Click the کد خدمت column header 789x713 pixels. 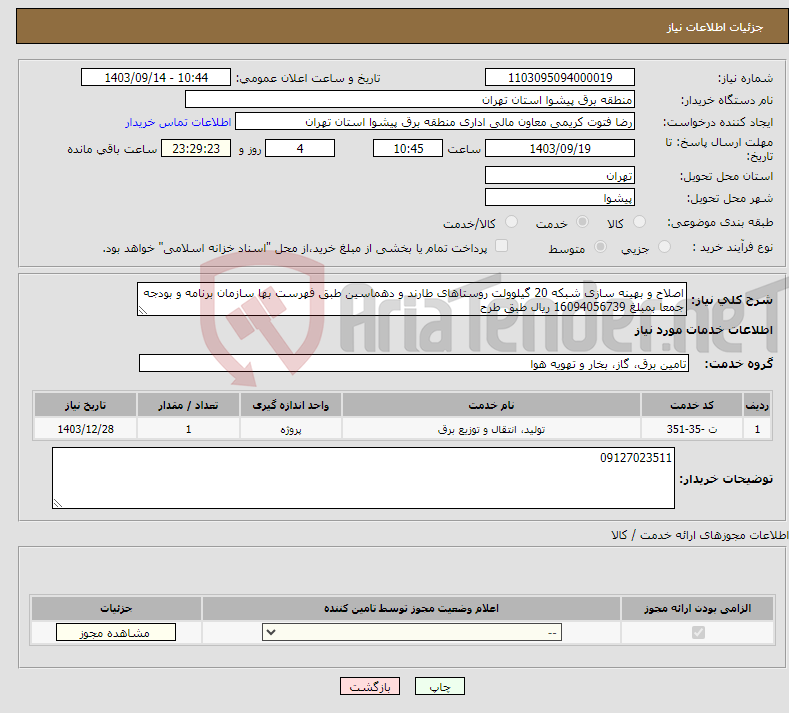point(692,405)
